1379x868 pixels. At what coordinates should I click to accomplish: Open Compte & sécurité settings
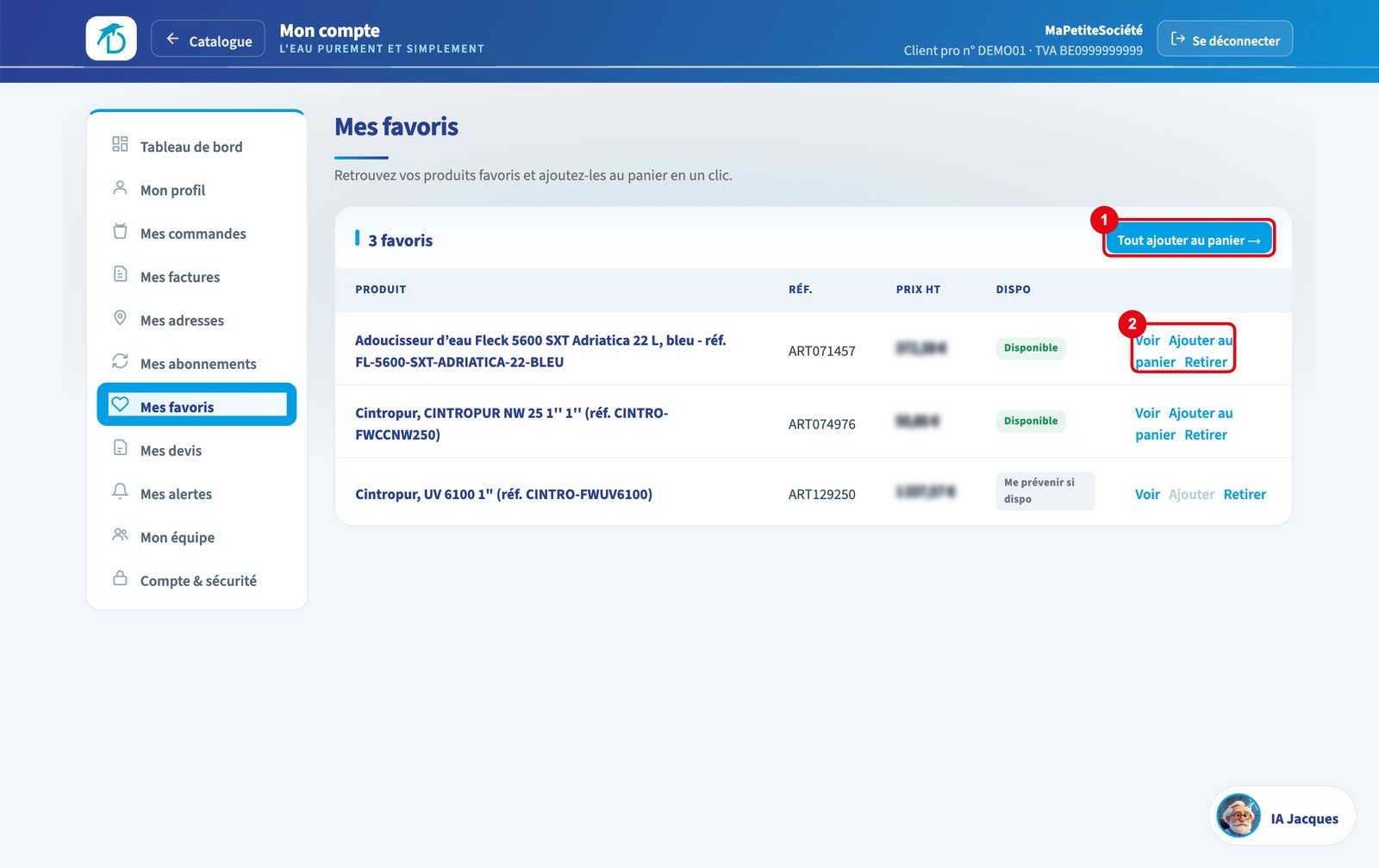[x=197, y=581]
